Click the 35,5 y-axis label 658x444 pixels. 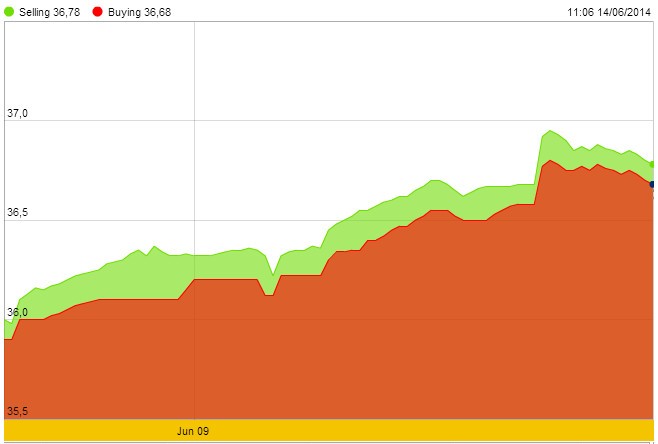point(17,411)
